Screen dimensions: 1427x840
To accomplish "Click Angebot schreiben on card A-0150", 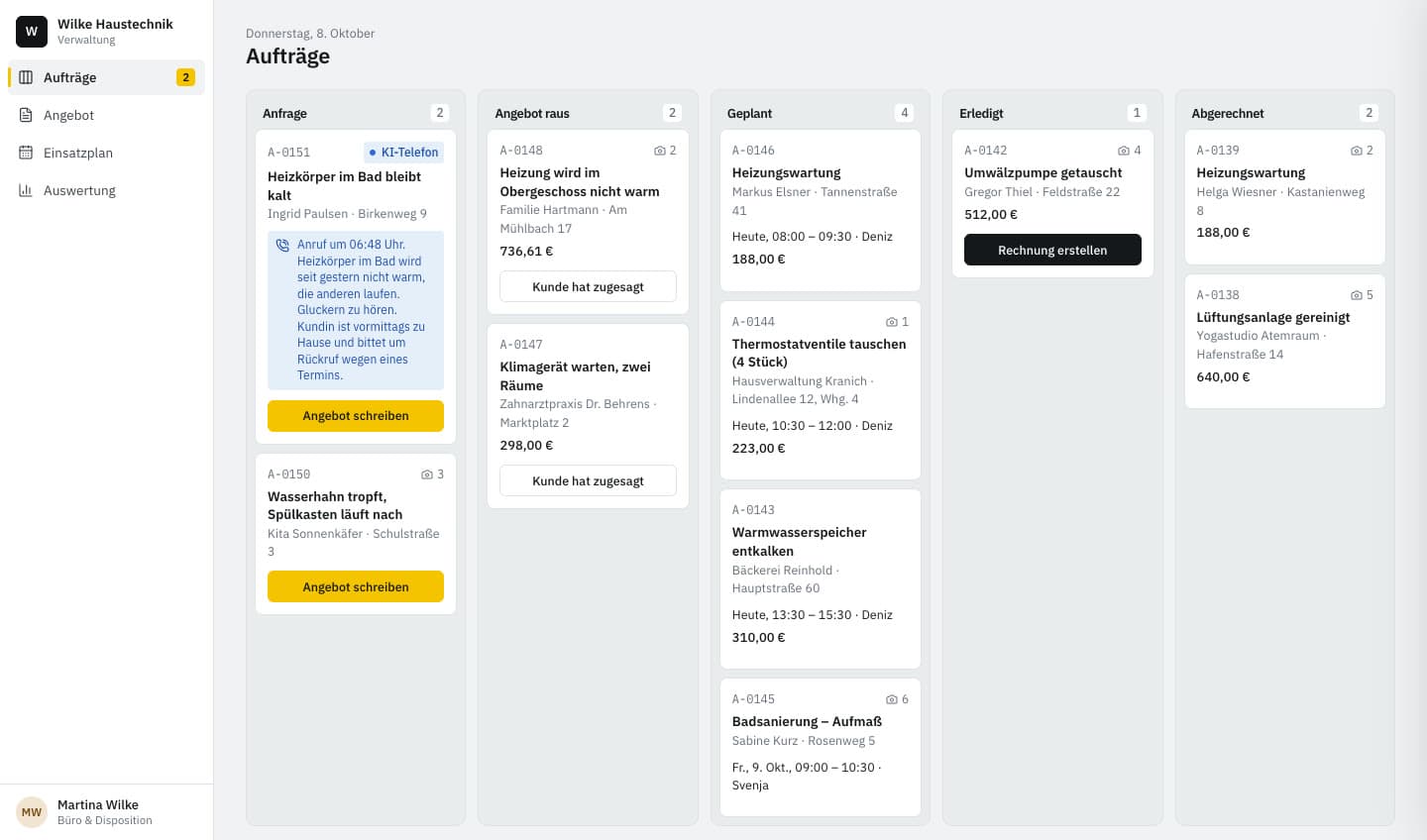I will pos(356,587).
